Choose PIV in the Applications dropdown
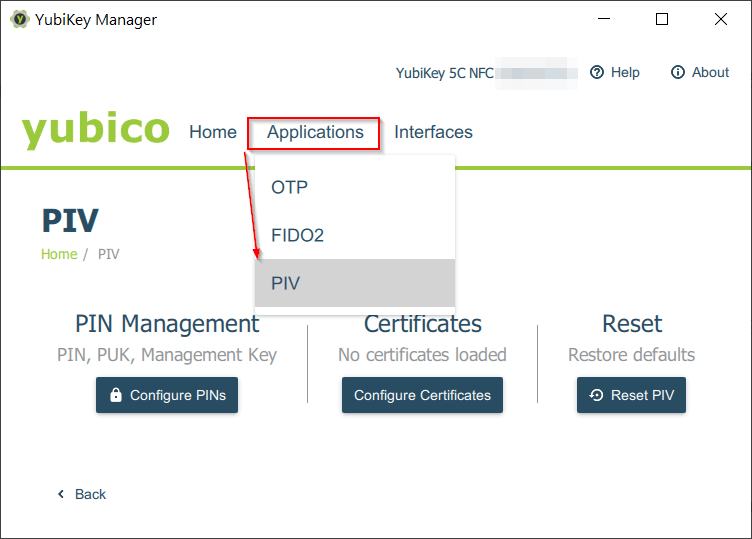752x539 pixels. pyautogui.click(x=355, y=283)
